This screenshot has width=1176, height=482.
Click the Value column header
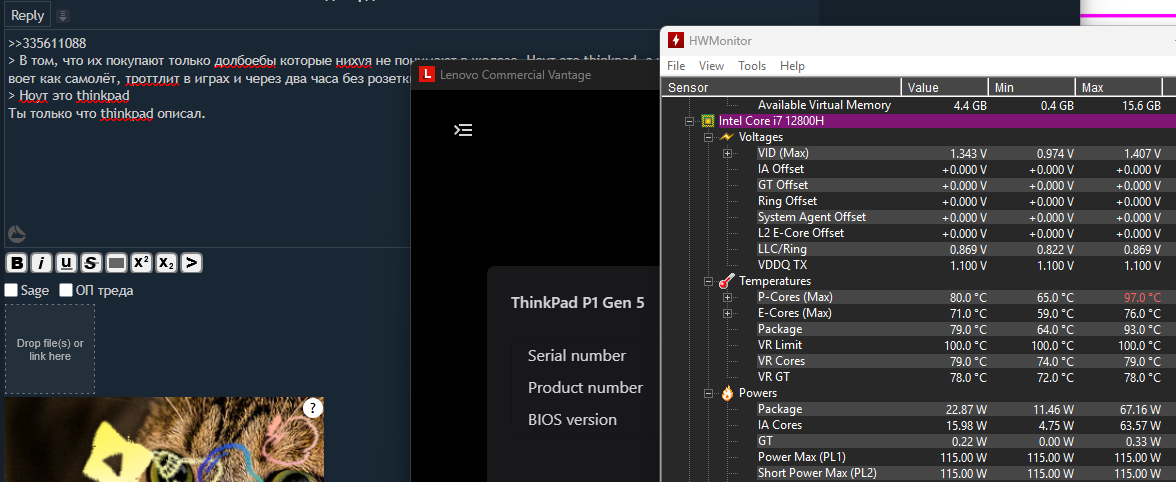[944, 88]
